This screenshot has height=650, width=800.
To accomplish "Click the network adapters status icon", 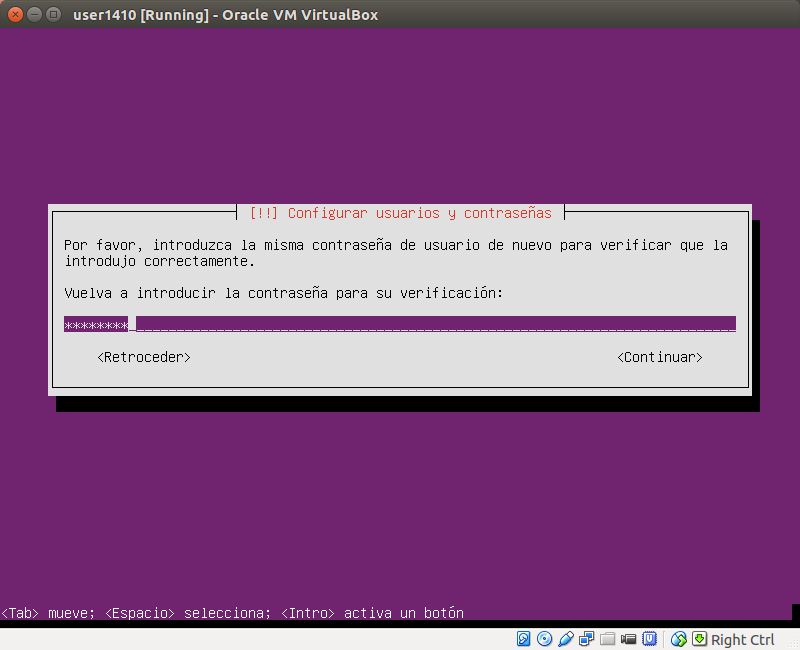I will point(586,639).
